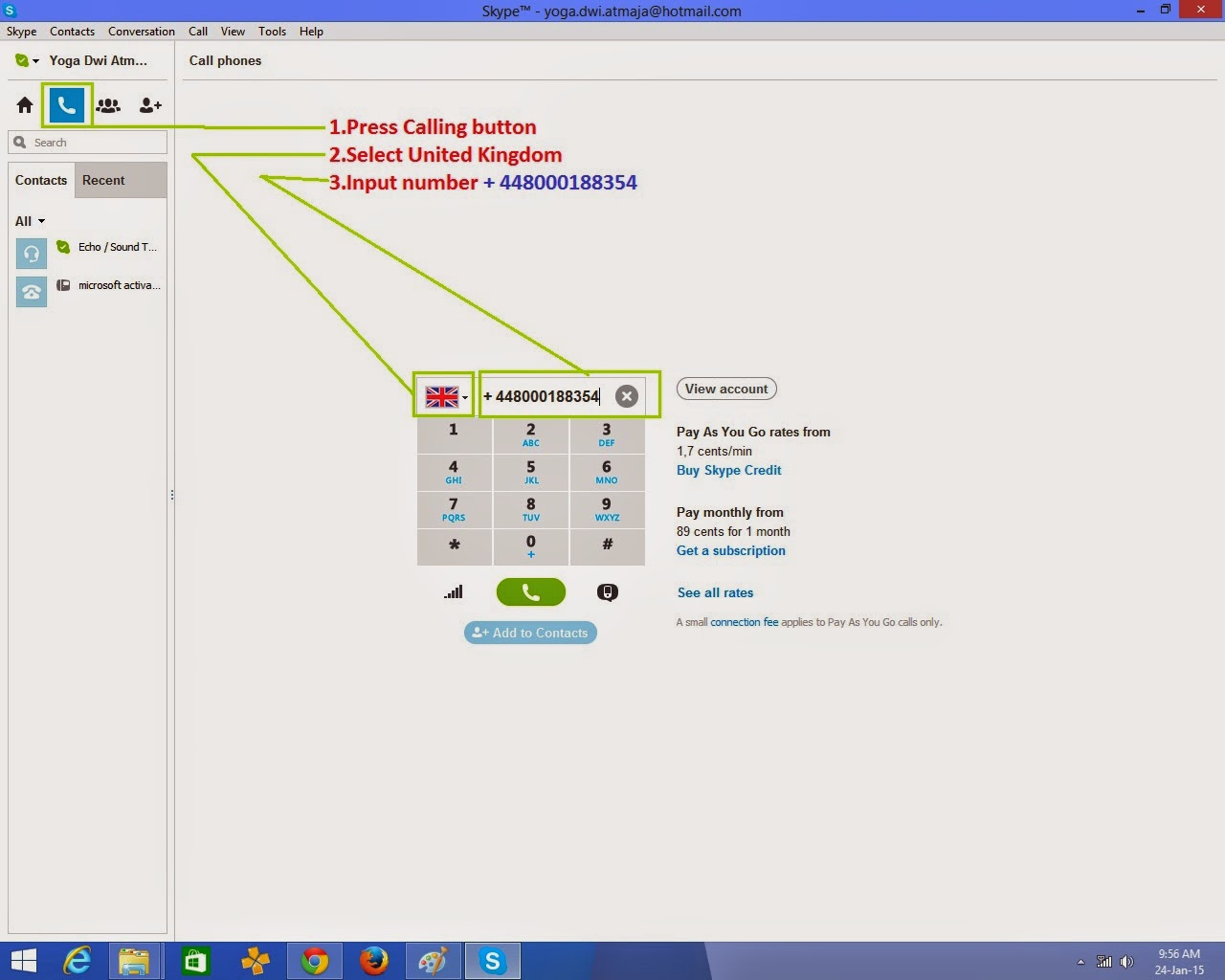Click the View account button

click(726, 389)
